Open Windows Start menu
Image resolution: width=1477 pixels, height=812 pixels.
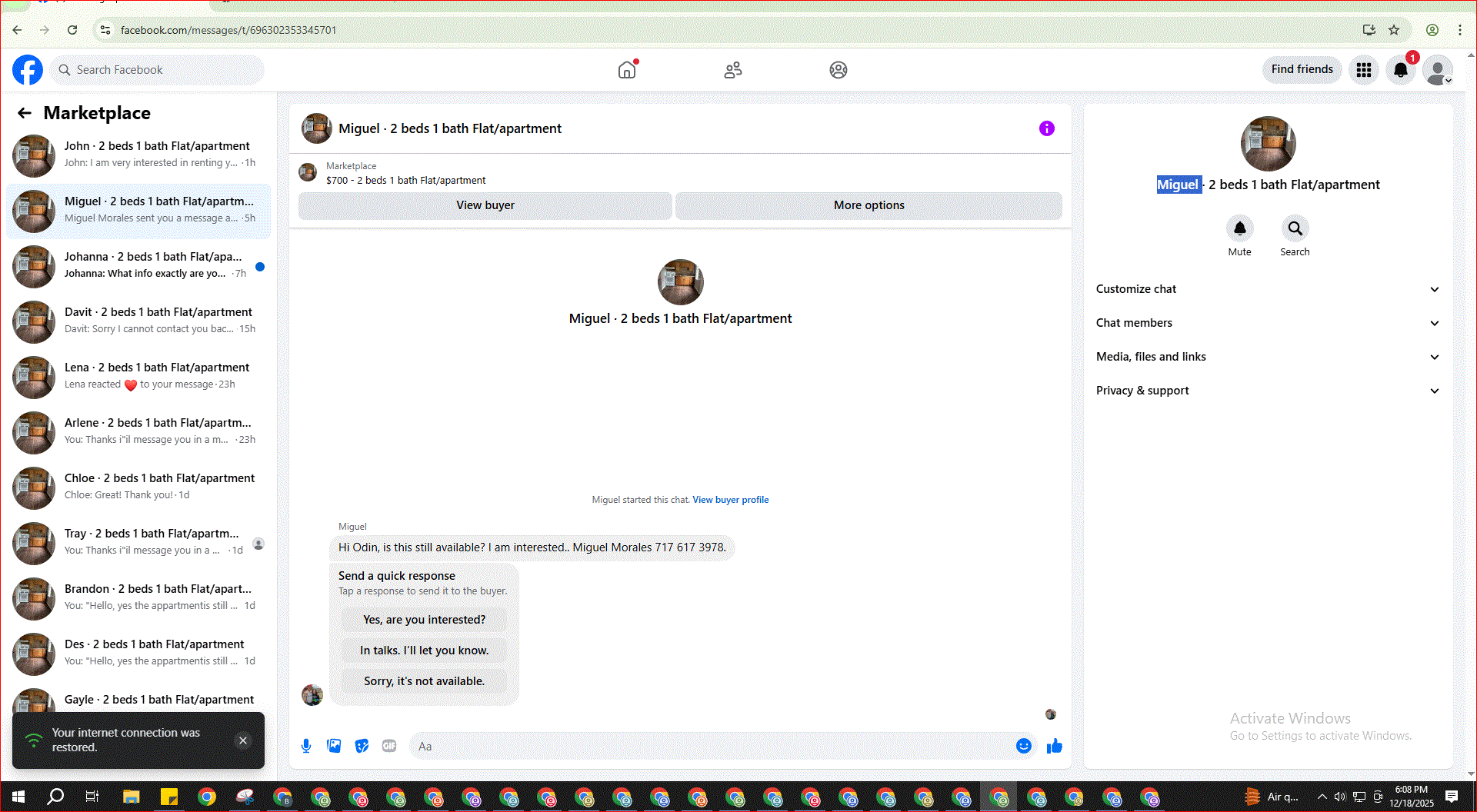tap(18, 797)
